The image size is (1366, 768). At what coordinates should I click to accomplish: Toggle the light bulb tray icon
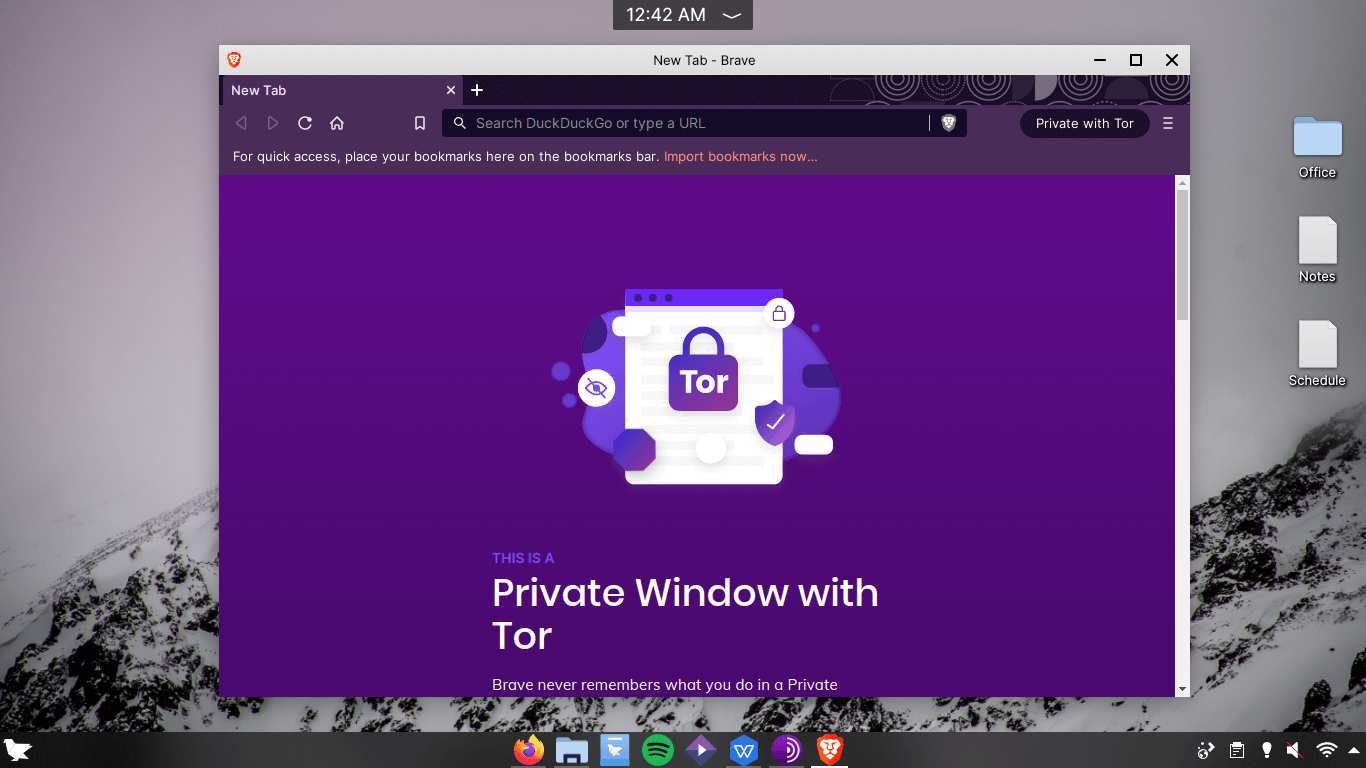1266,750
